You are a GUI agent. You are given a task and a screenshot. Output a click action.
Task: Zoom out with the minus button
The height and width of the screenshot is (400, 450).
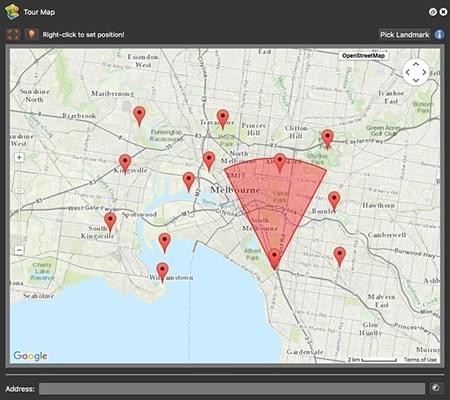point(19,250)
